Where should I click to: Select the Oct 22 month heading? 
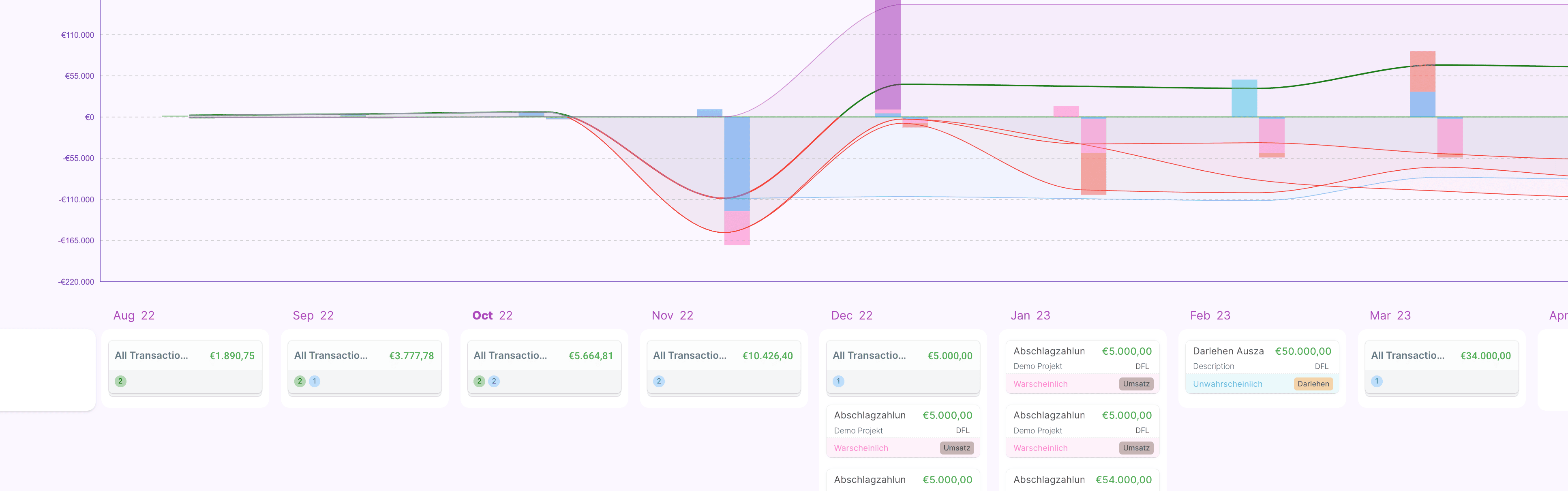492,315
